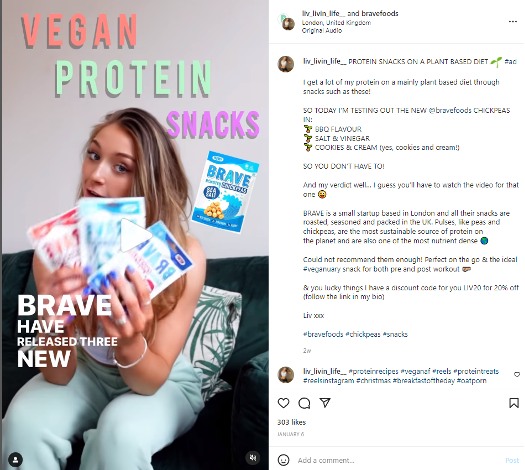
Task: Save post with bookmark icon
Action: pyautogui.click(x=514, y=403)
